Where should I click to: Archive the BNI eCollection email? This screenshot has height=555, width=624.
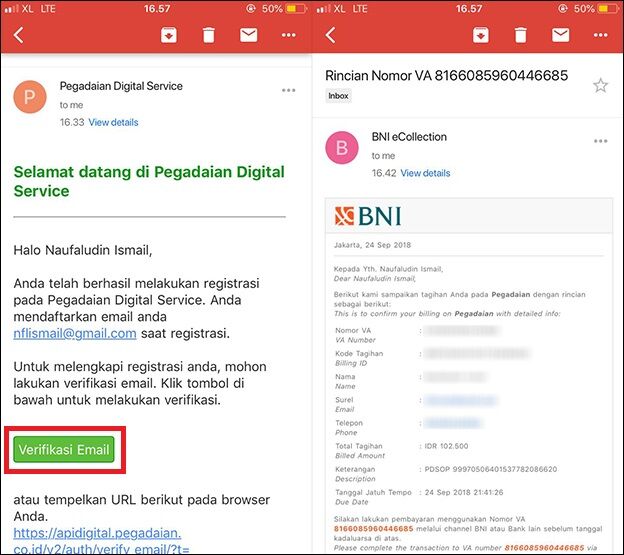(x=481, y=35)
